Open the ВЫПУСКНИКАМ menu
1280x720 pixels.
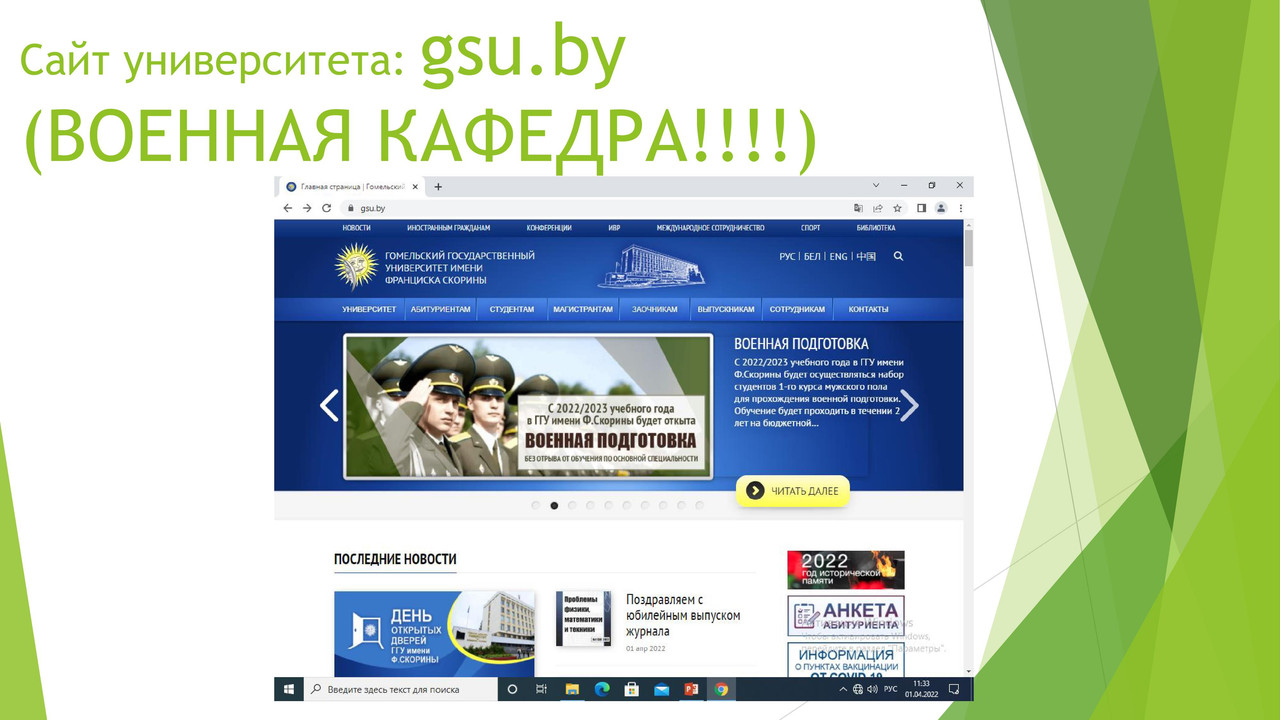[x=726, y=309]
